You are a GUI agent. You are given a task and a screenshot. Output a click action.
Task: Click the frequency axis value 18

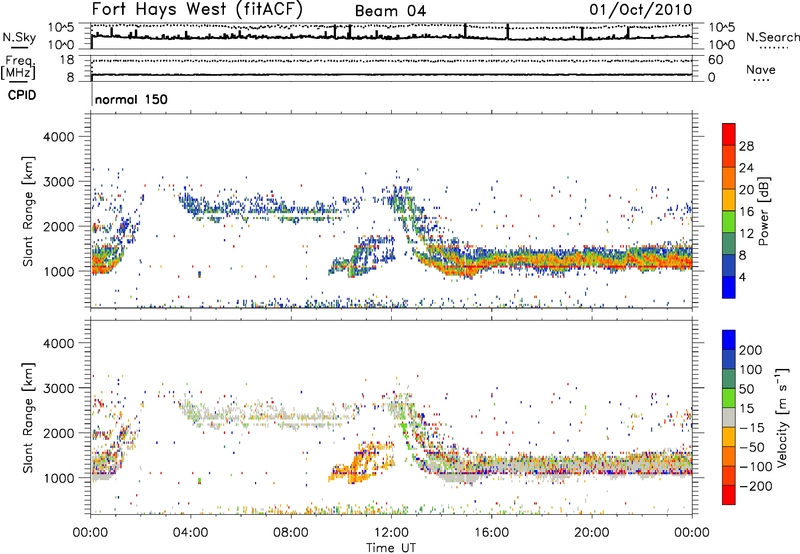coord(67,60)
